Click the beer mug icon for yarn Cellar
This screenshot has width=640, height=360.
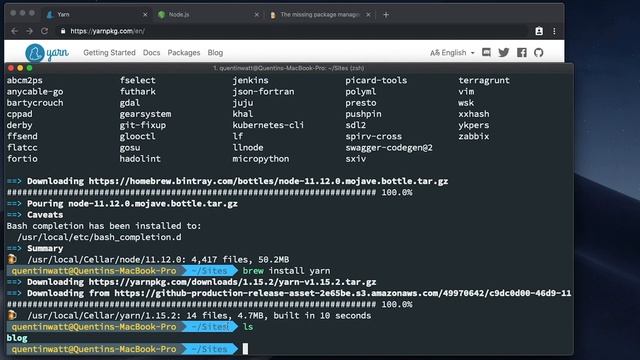pyautogui.click(x=12, y=315)
